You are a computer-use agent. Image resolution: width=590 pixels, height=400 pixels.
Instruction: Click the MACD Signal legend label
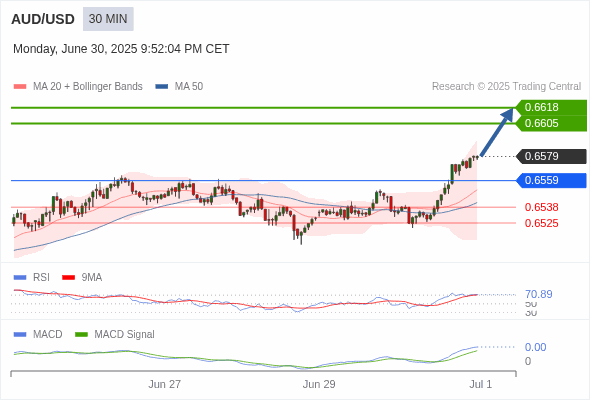(x=125, y=335)
